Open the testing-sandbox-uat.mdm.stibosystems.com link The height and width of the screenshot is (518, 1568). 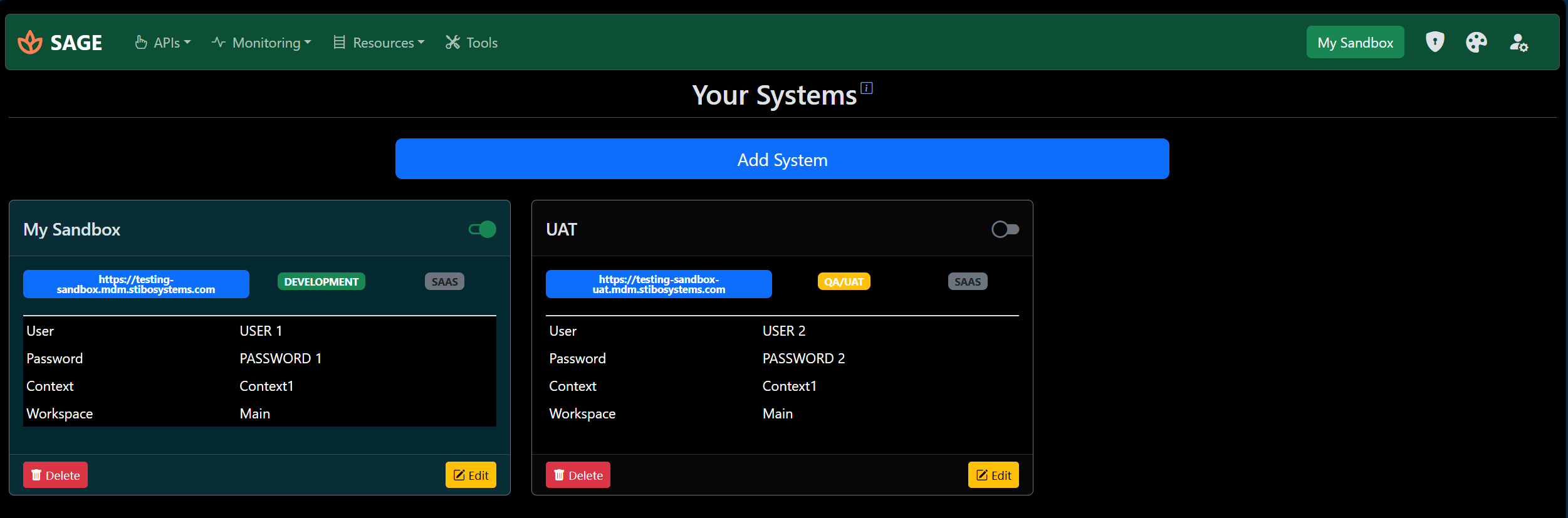coord(659,284)
